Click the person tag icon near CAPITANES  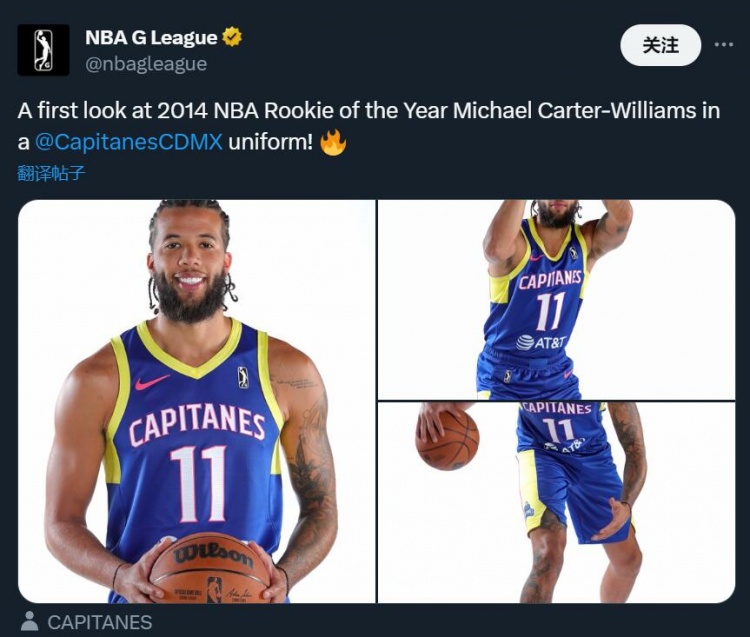point(30,621)
